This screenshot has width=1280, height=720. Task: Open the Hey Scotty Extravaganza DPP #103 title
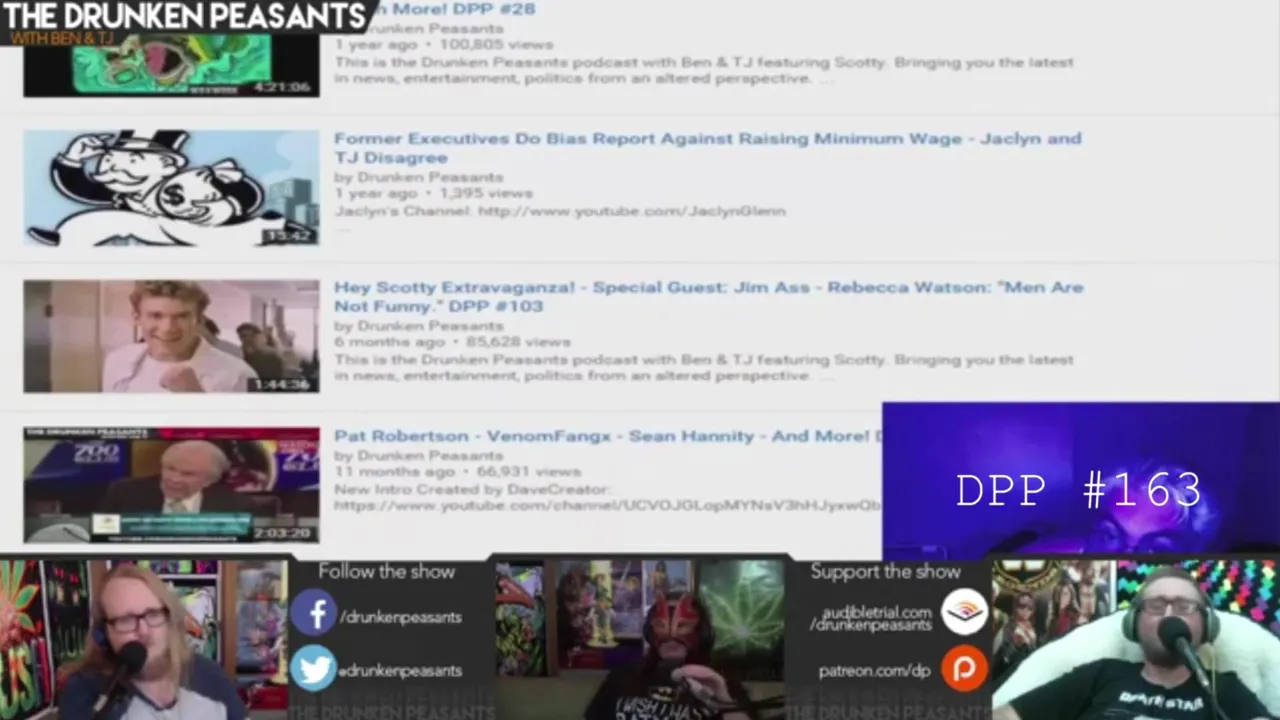pos(709,297)
